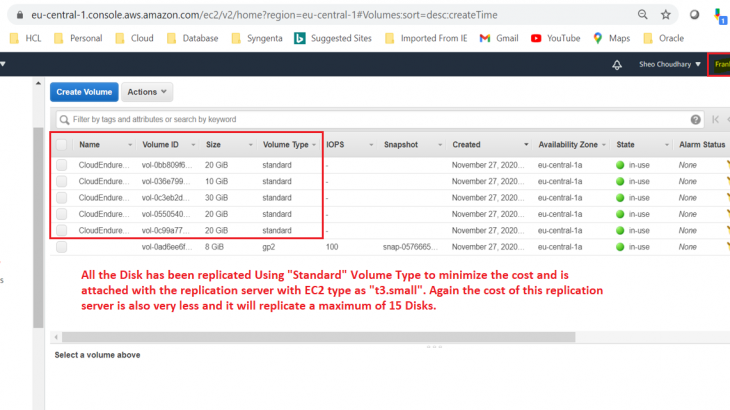The width and height of the screenshot is (730, 410).
Task: Click the Create Volume button
Action: click(84, 92)
